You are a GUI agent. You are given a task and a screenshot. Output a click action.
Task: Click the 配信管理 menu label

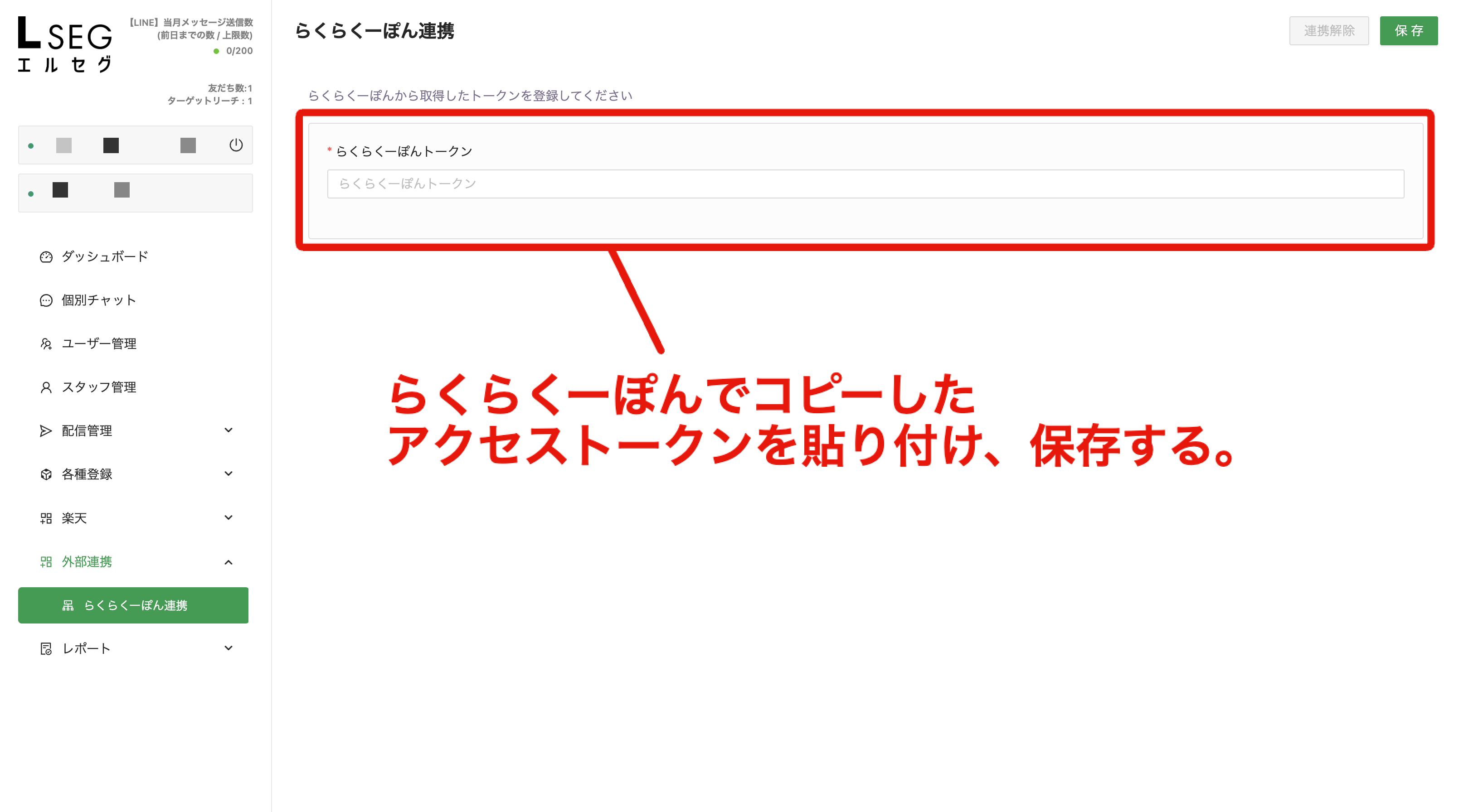click(x=87, y=431)
